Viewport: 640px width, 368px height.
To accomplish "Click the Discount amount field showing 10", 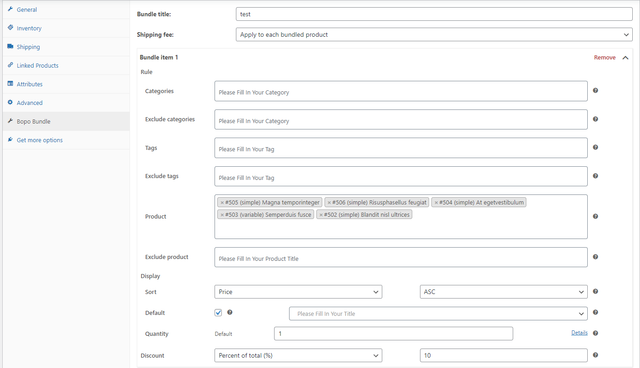I will (x=504, y=355).
